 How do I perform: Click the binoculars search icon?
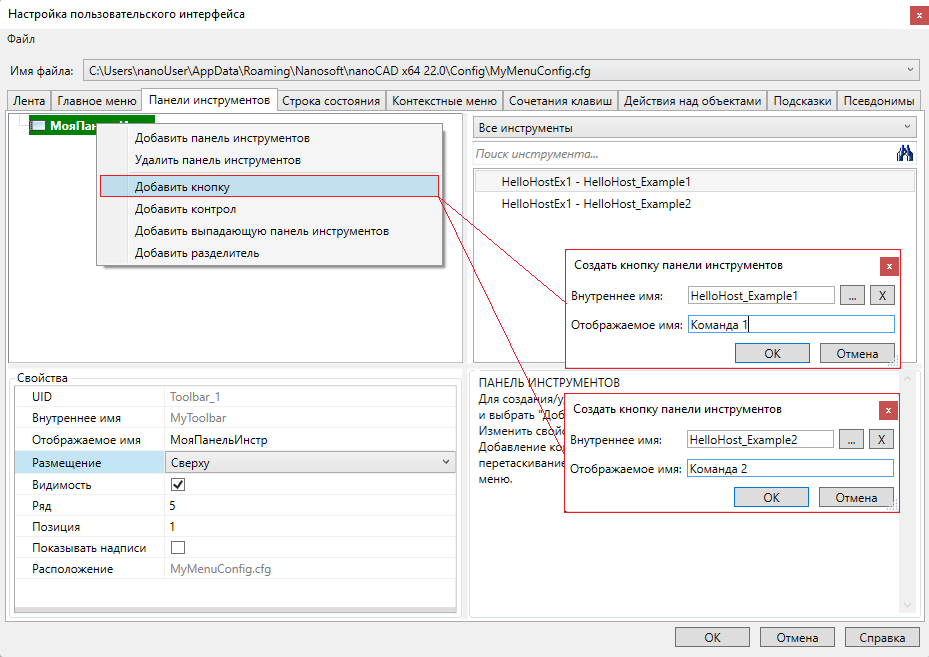click(906, 154)
